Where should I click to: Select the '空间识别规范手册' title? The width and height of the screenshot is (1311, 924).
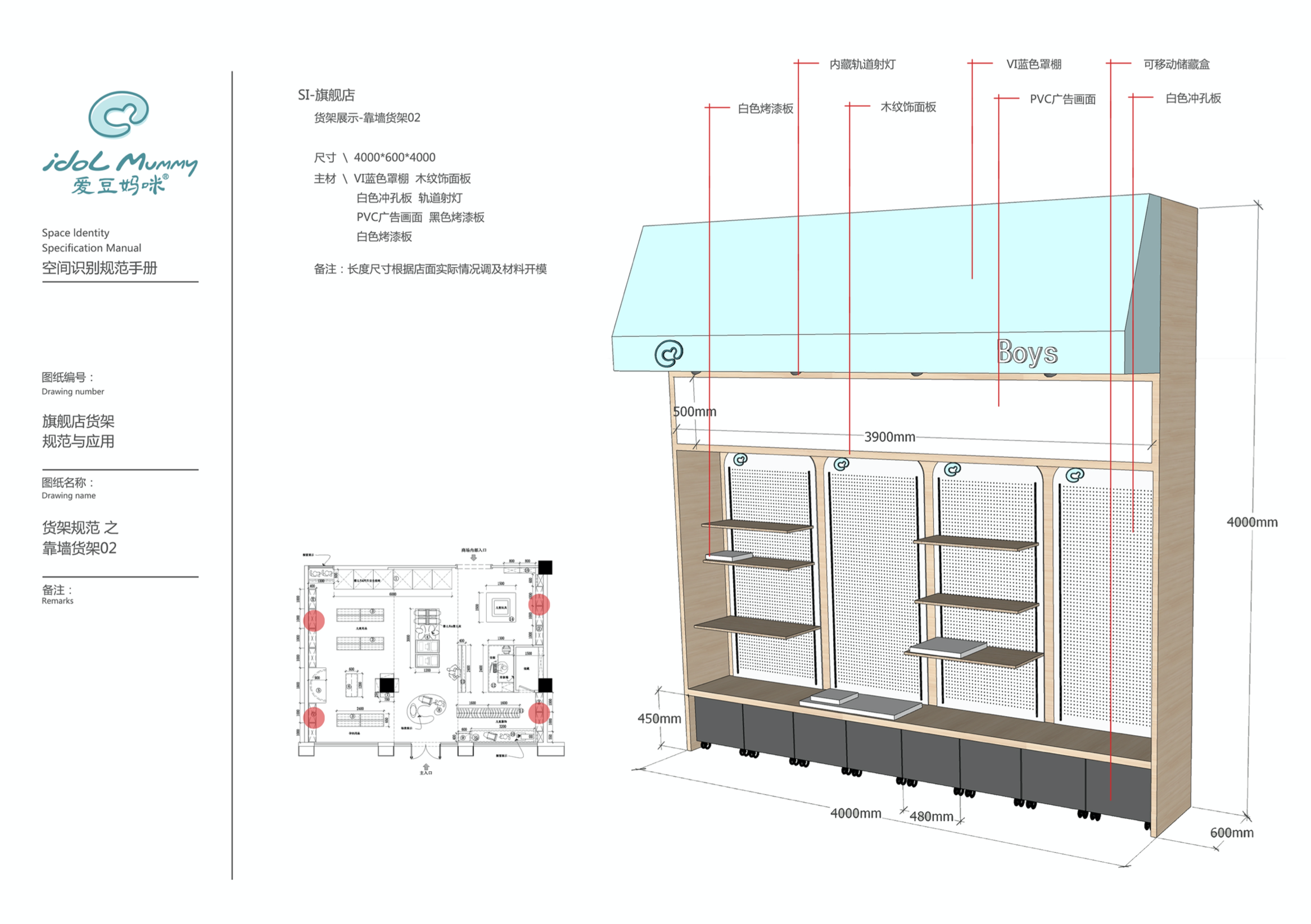[x=100, y=268]
